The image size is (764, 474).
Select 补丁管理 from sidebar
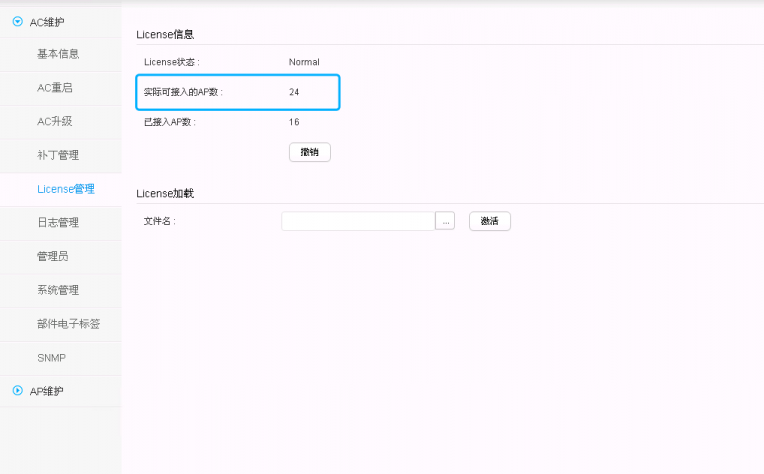[x=58, y=155]
